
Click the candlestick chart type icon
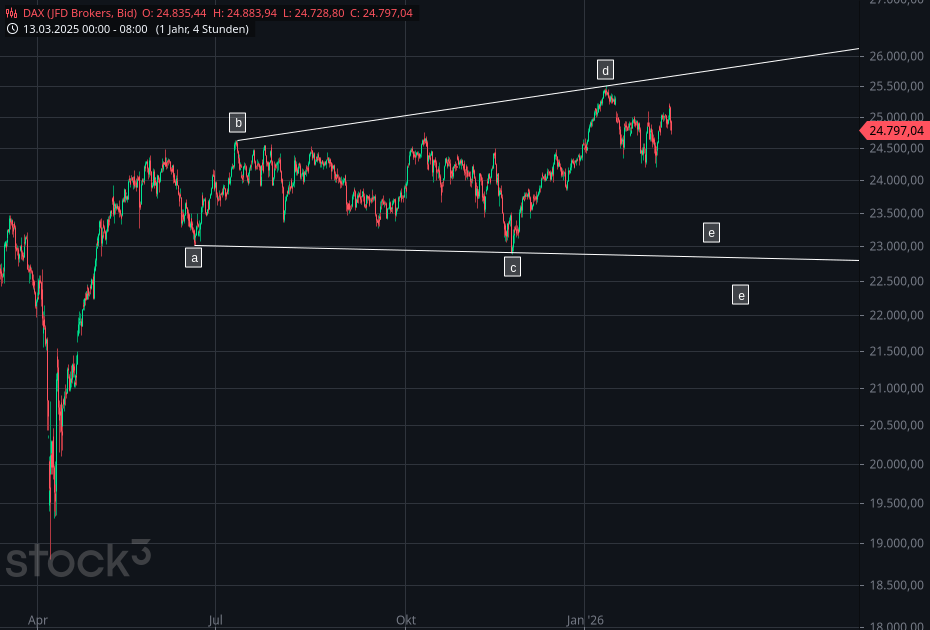click(13, 13)
